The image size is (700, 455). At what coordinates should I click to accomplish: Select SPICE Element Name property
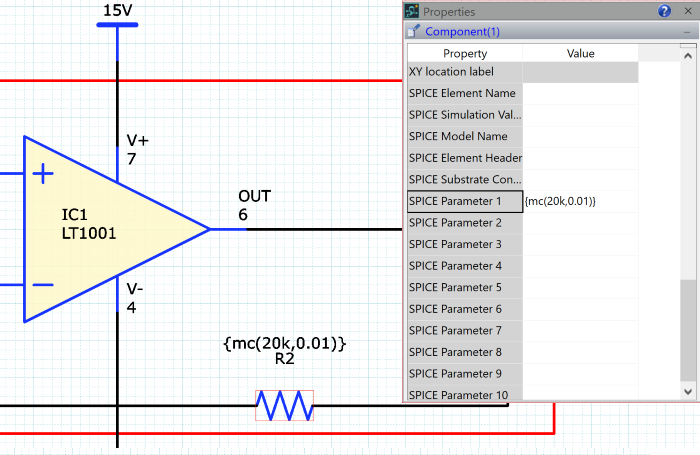click(465, 93)
